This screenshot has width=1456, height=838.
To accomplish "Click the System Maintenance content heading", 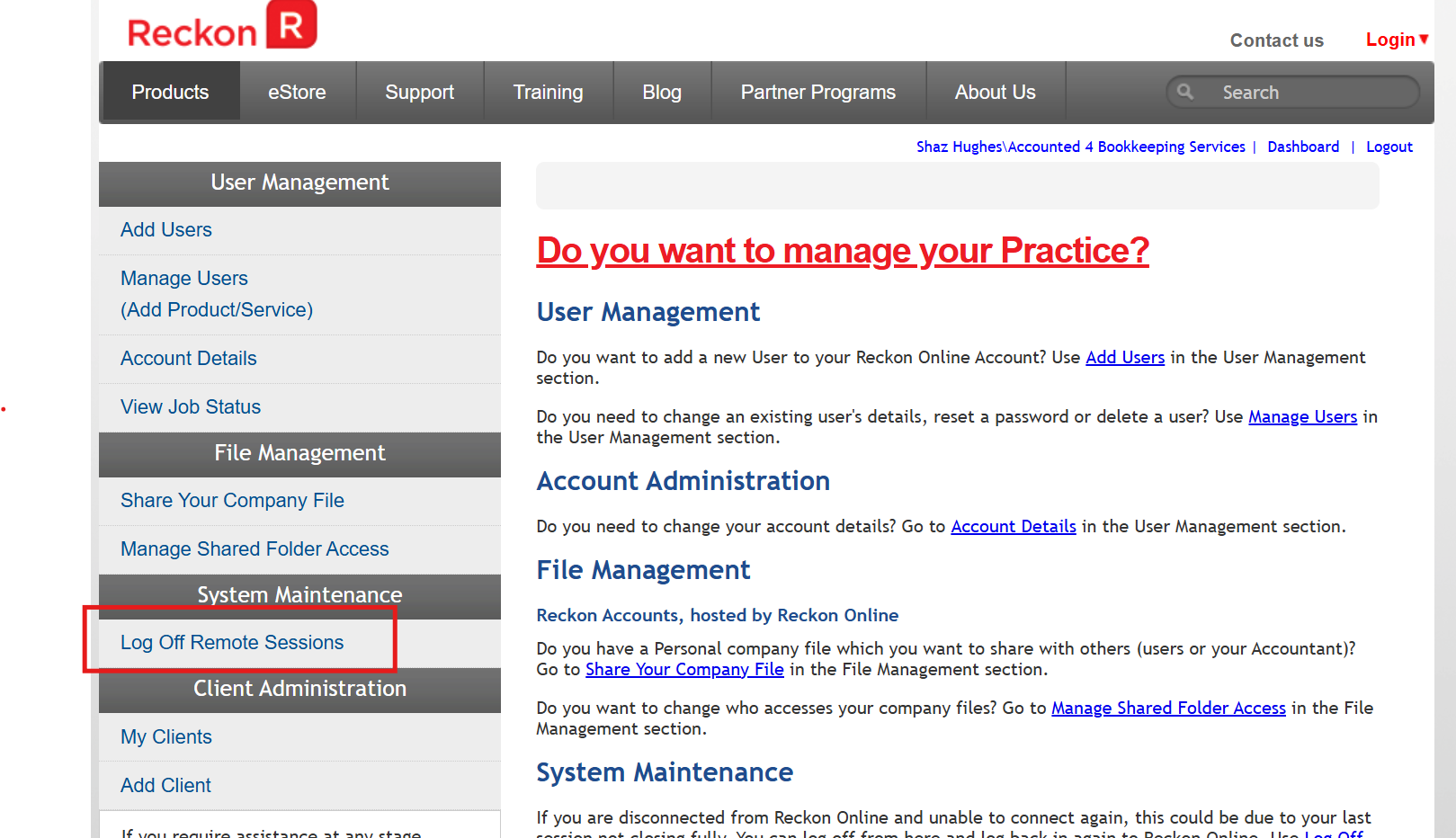I will (x=665, y=772).
